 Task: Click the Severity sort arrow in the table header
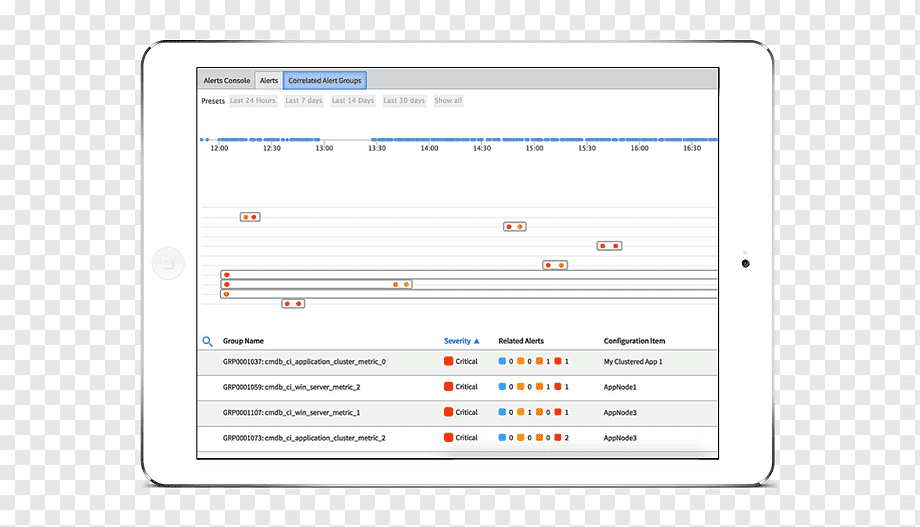(476, 341)
